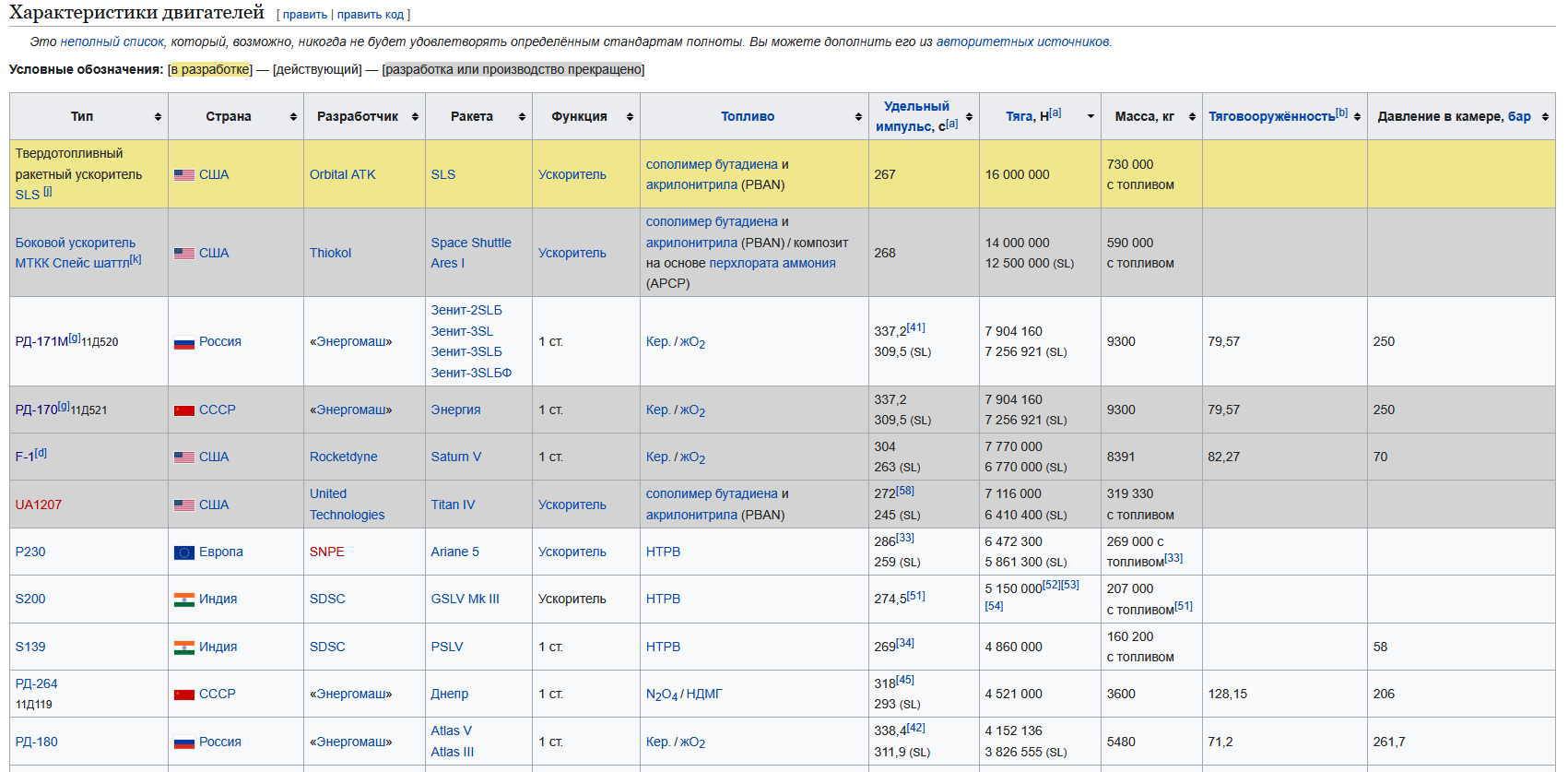
Task: Click sort arrows in Функция header
Action: (630, 117)
